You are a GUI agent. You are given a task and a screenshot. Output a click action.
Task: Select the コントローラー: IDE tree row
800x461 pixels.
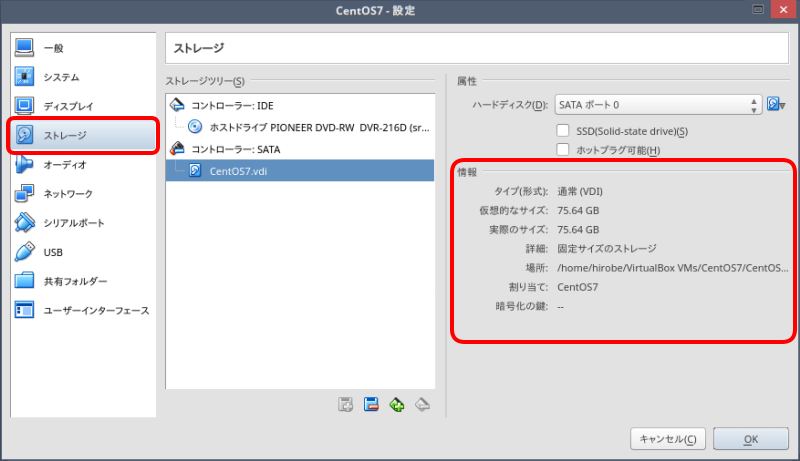point(300,106)
